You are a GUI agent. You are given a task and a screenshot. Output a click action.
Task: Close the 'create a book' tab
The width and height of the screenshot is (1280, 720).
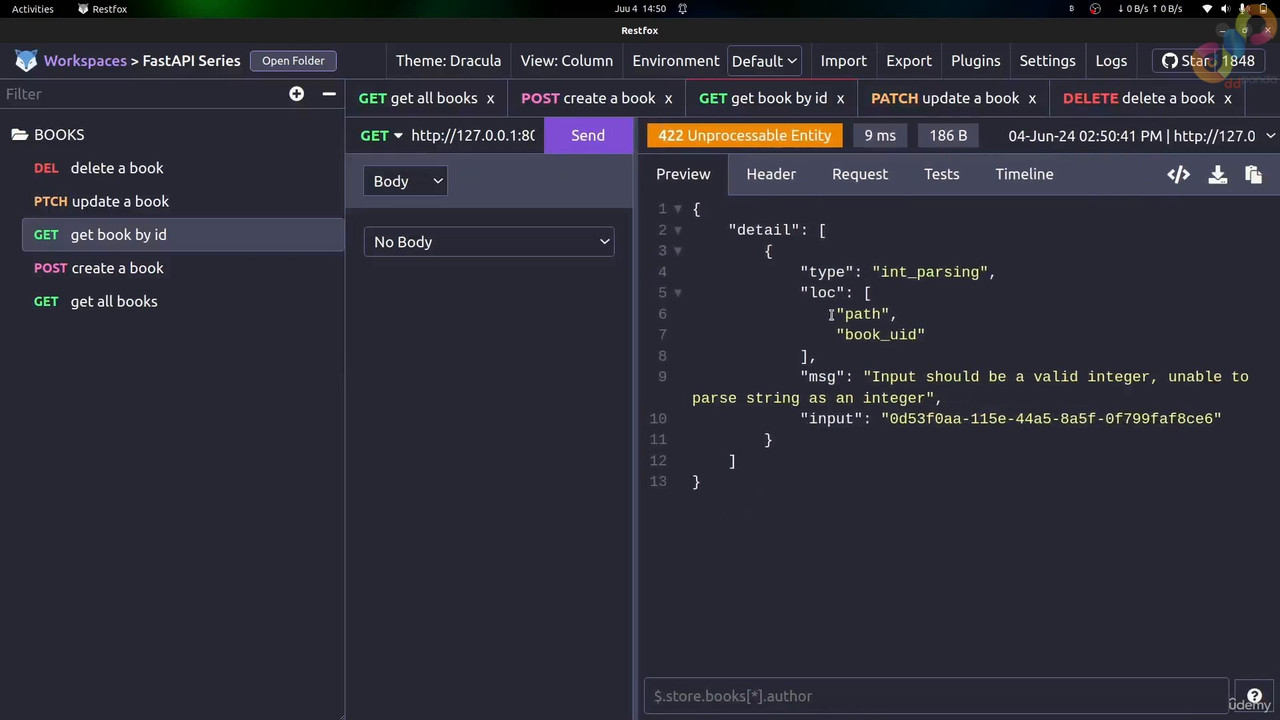click(668, 98)
